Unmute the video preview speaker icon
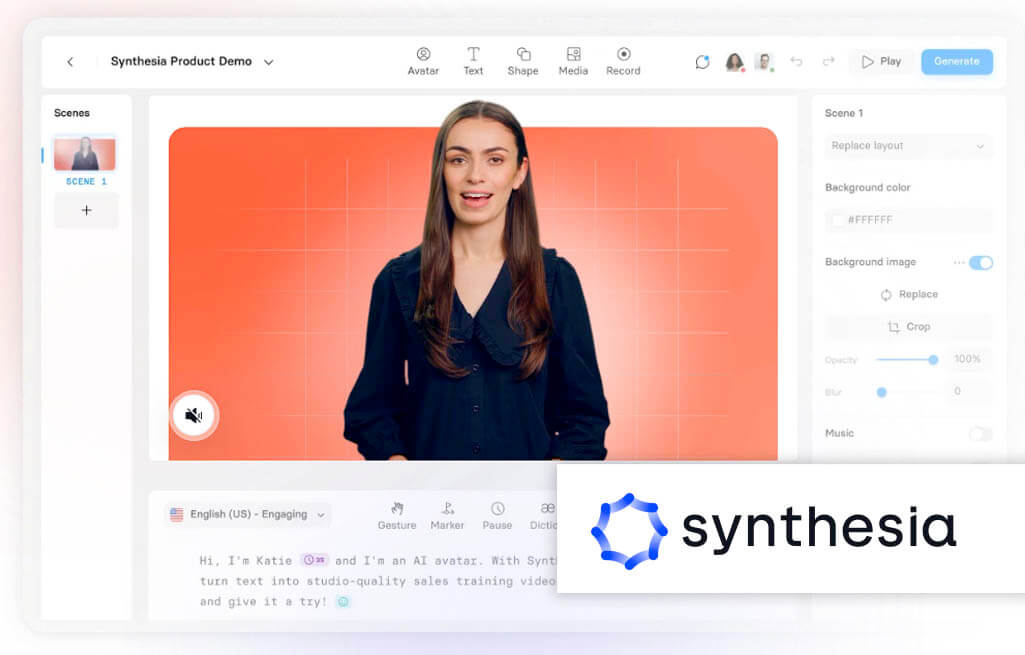Screen dimensions: 1025x655 [x=194, y=415]
